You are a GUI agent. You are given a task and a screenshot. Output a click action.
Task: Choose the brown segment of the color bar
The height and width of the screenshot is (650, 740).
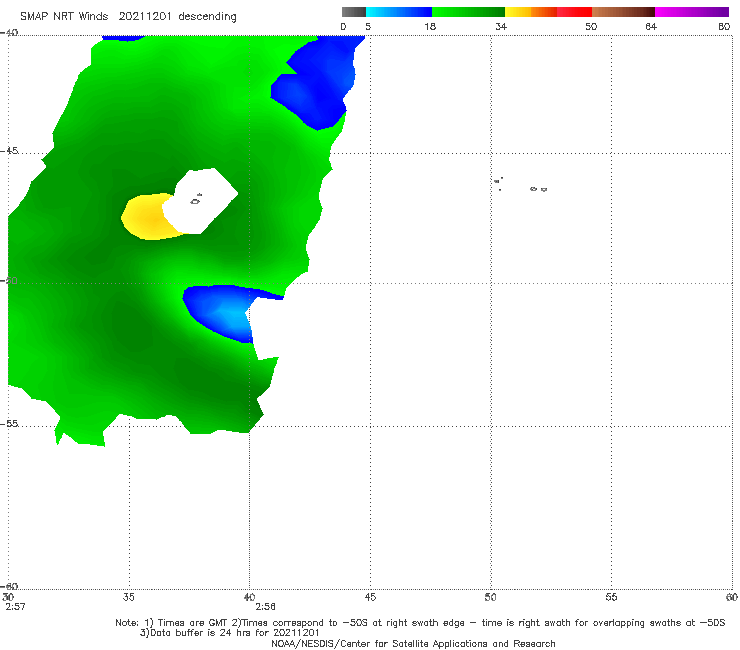point(623,12)
